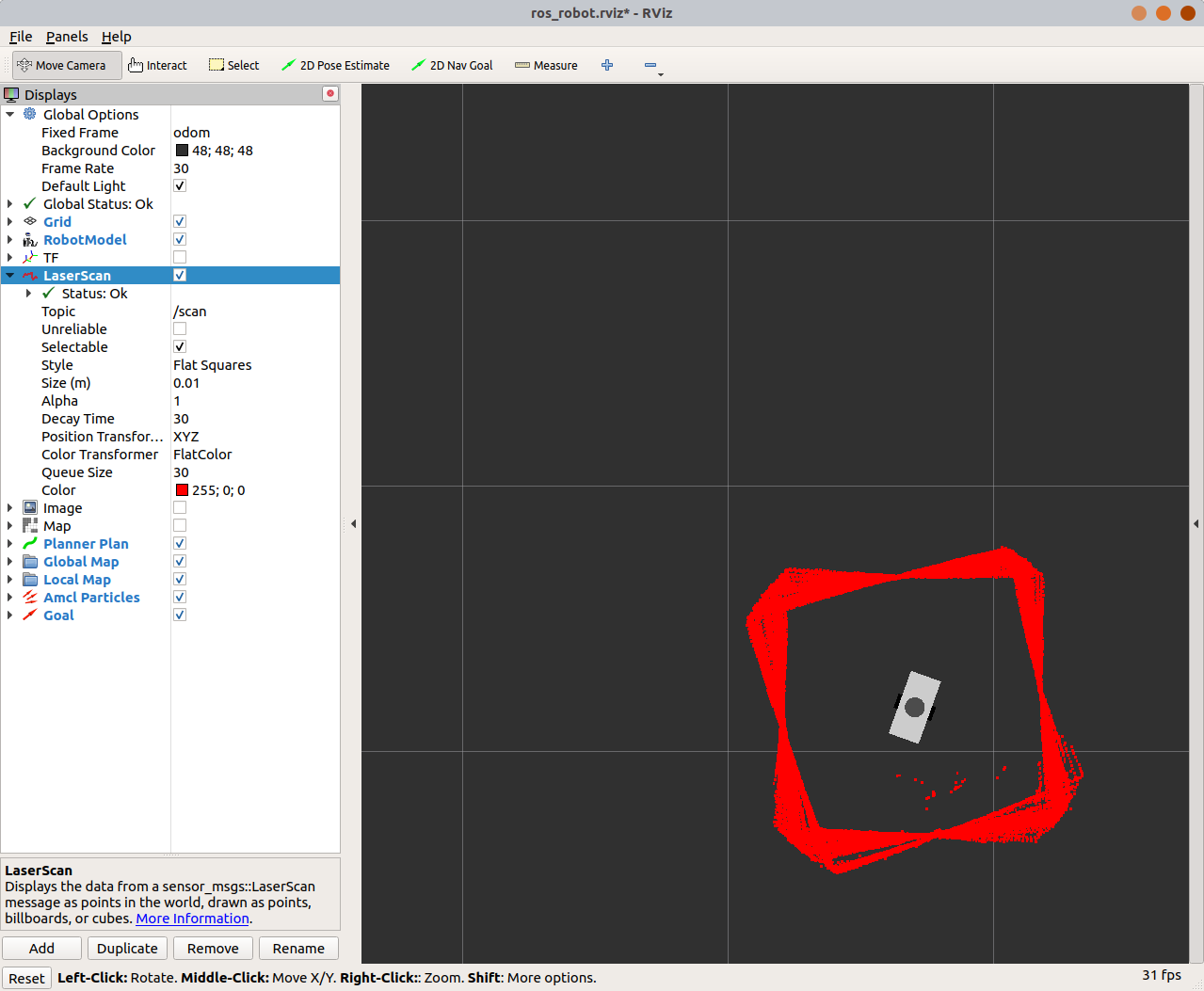Choose the Select tool
This screenshot has width=1204, height=991.
click(233, 65)
